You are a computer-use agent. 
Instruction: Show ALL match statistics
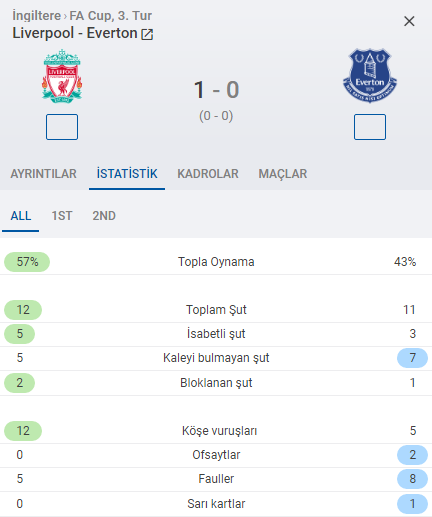(21, 216)
